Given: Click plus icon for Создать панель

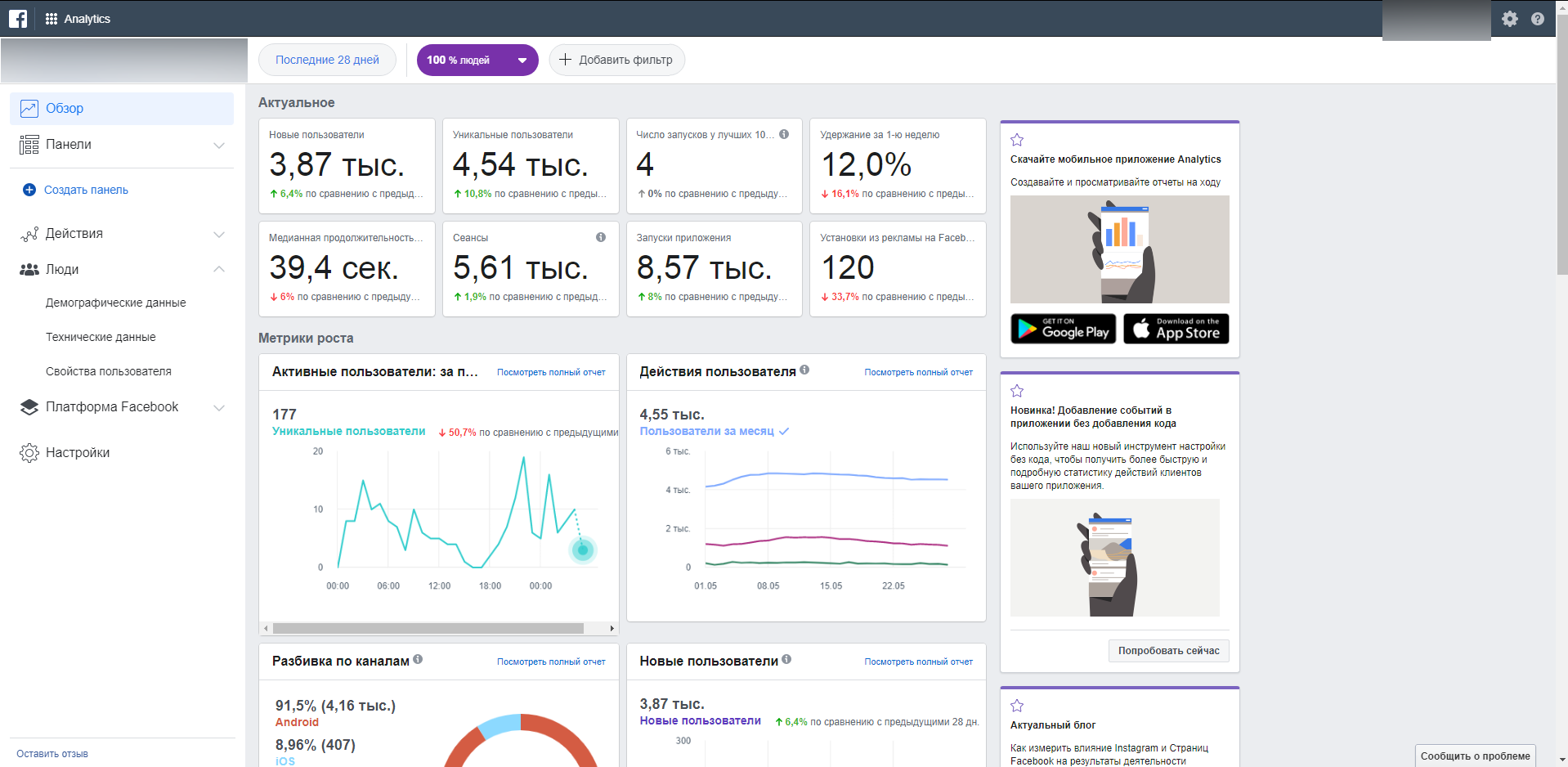Looking at the screenshot, I should point(29,190).
